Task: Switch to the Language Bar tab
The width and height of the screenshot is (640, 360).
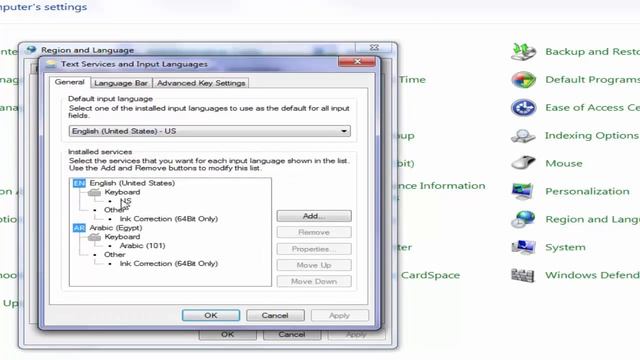Action: pyautogui.click(x=121, y=83)
